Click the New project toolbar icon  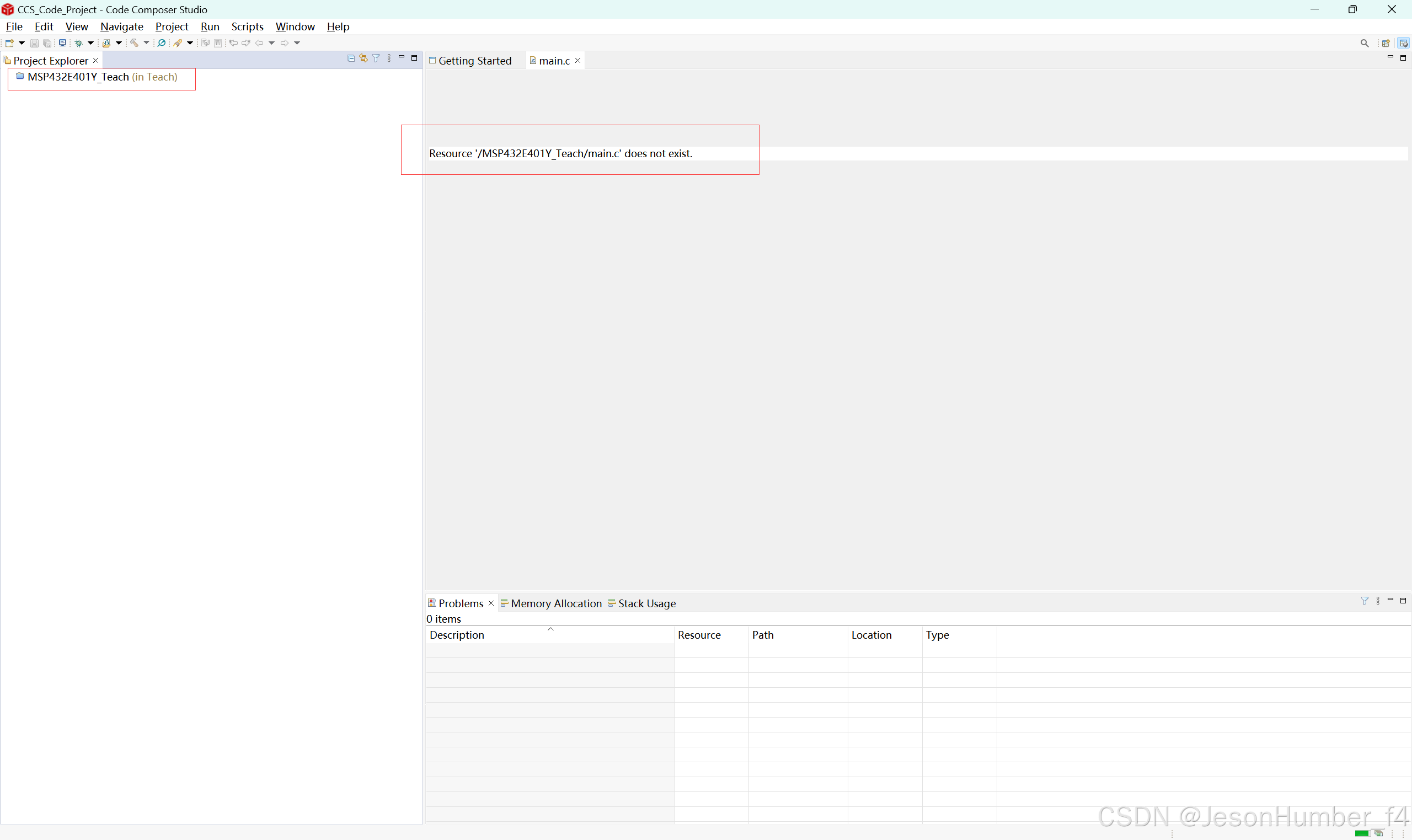click(9, 43)
